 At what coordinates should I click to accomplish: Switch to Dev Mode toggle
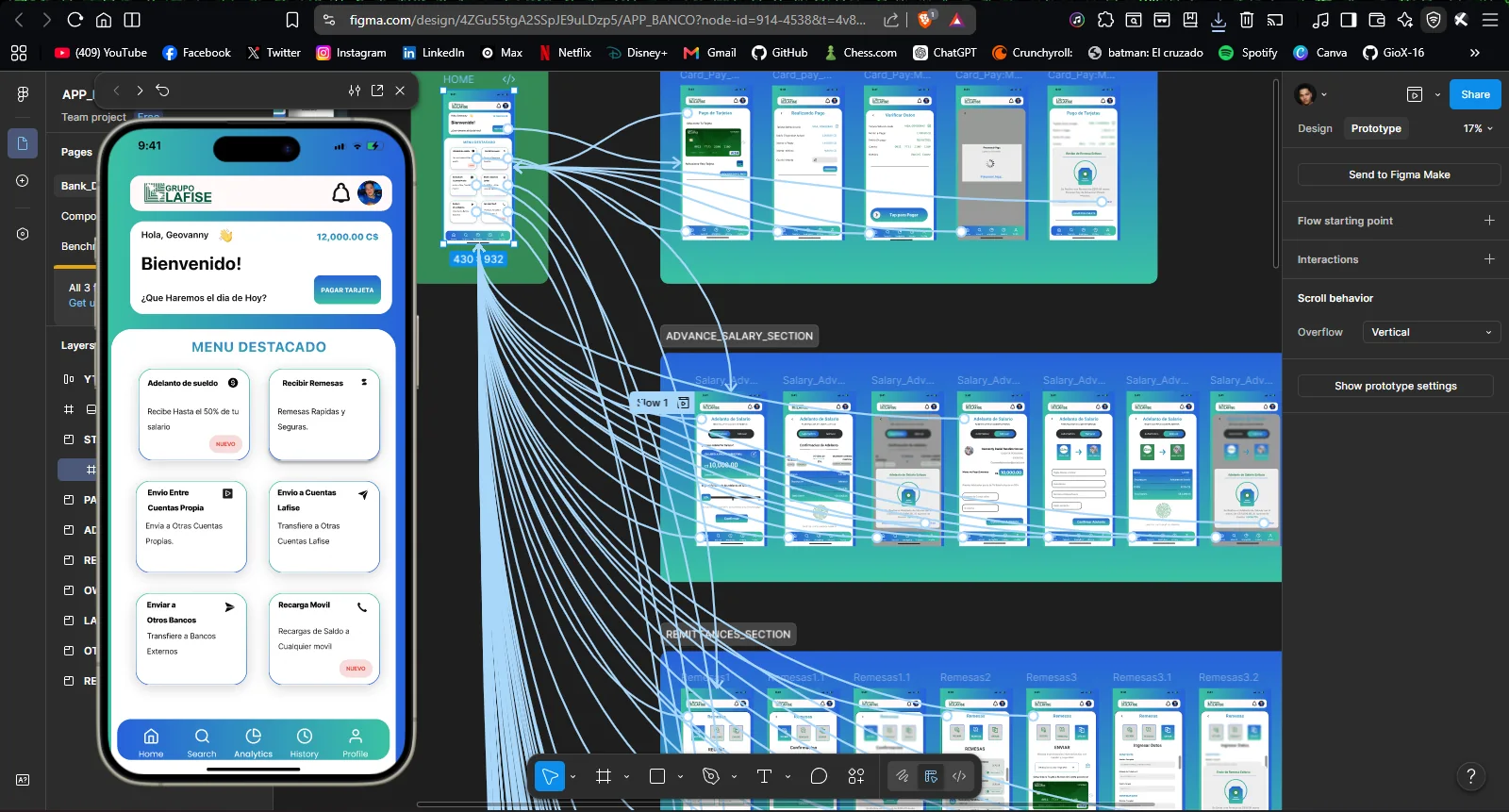pos(959,776)
